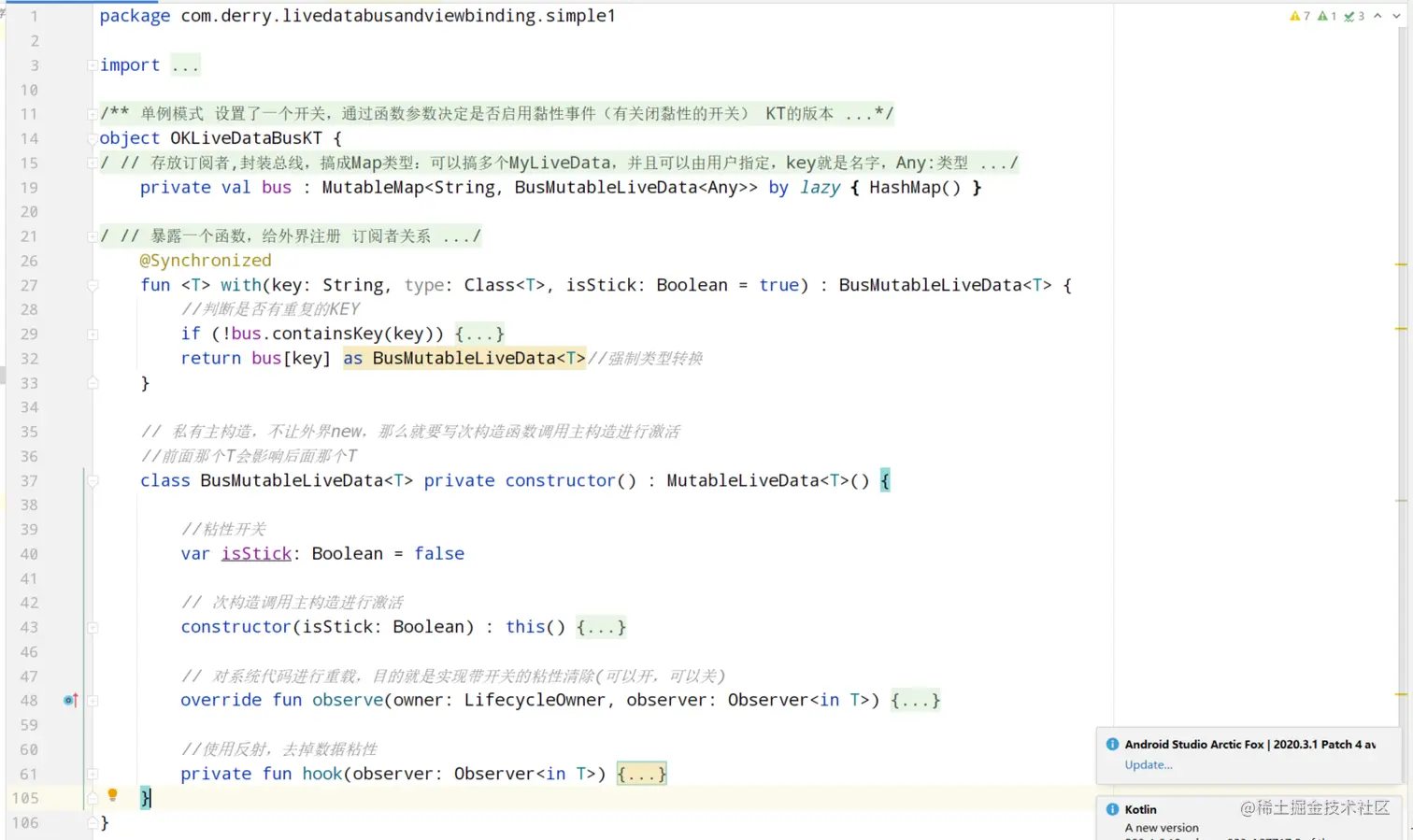
Task: Click the info icon of Kotlin notification
Action: tap(1112, 809)
